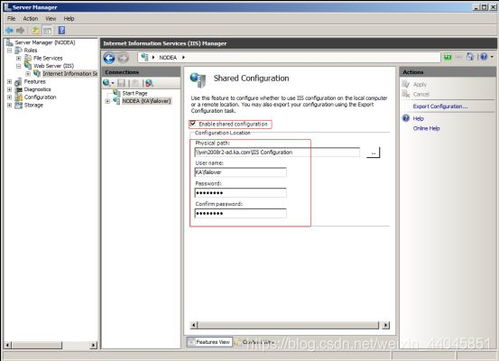The image size is (499, 361).
Task: Select Server Manager (NODEA) root node
Action: [x=45, y=43]
